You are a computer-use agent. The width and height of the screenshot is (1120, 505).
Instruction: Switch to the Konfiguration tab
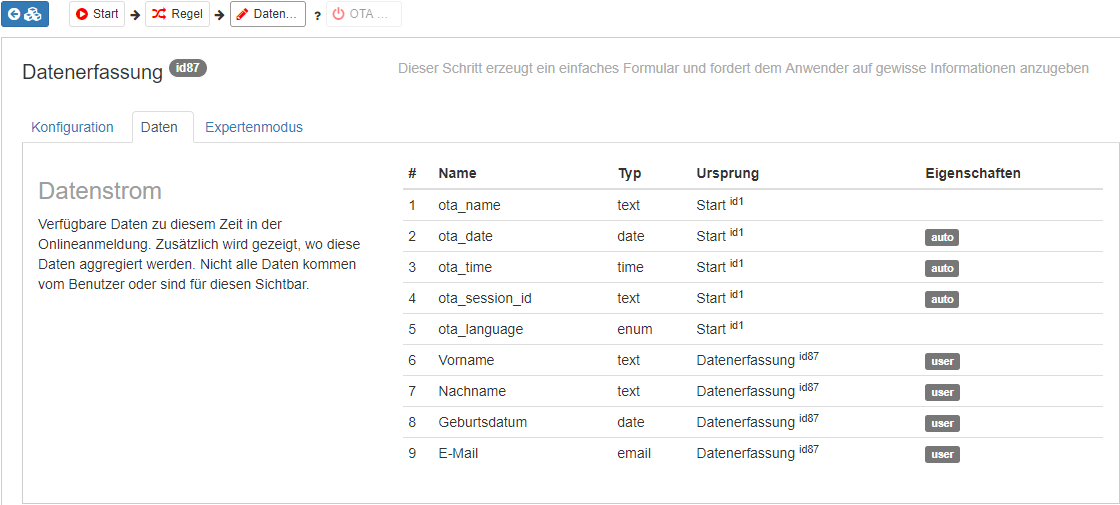tap(73, 127)
